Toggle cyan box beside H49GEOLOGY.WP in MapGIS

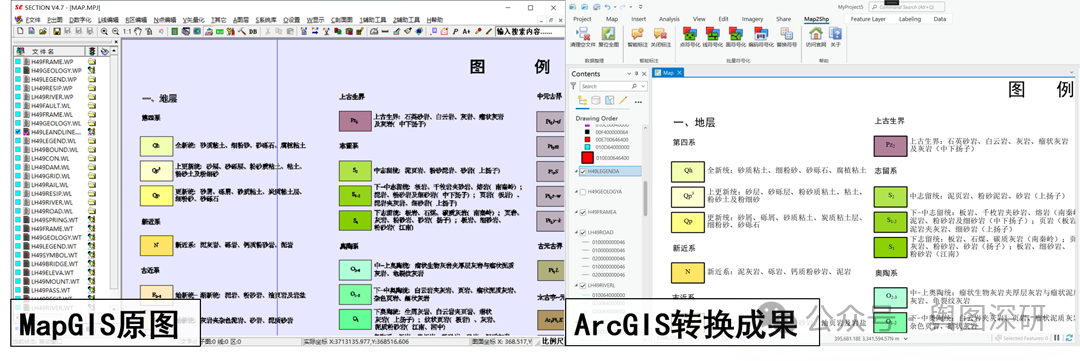point(19,70)
